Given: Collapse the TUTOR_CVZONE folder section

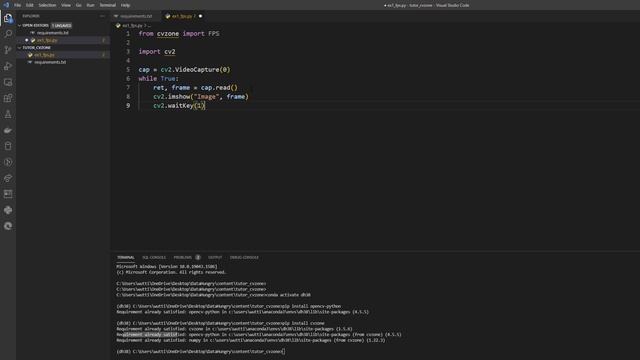Looking at the screenshot, I should pos(36,48).
